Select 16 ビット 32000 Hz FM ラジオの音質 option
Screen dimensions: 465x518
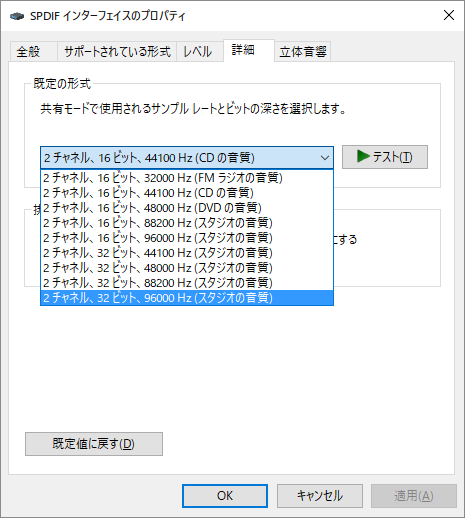(187, 178)
